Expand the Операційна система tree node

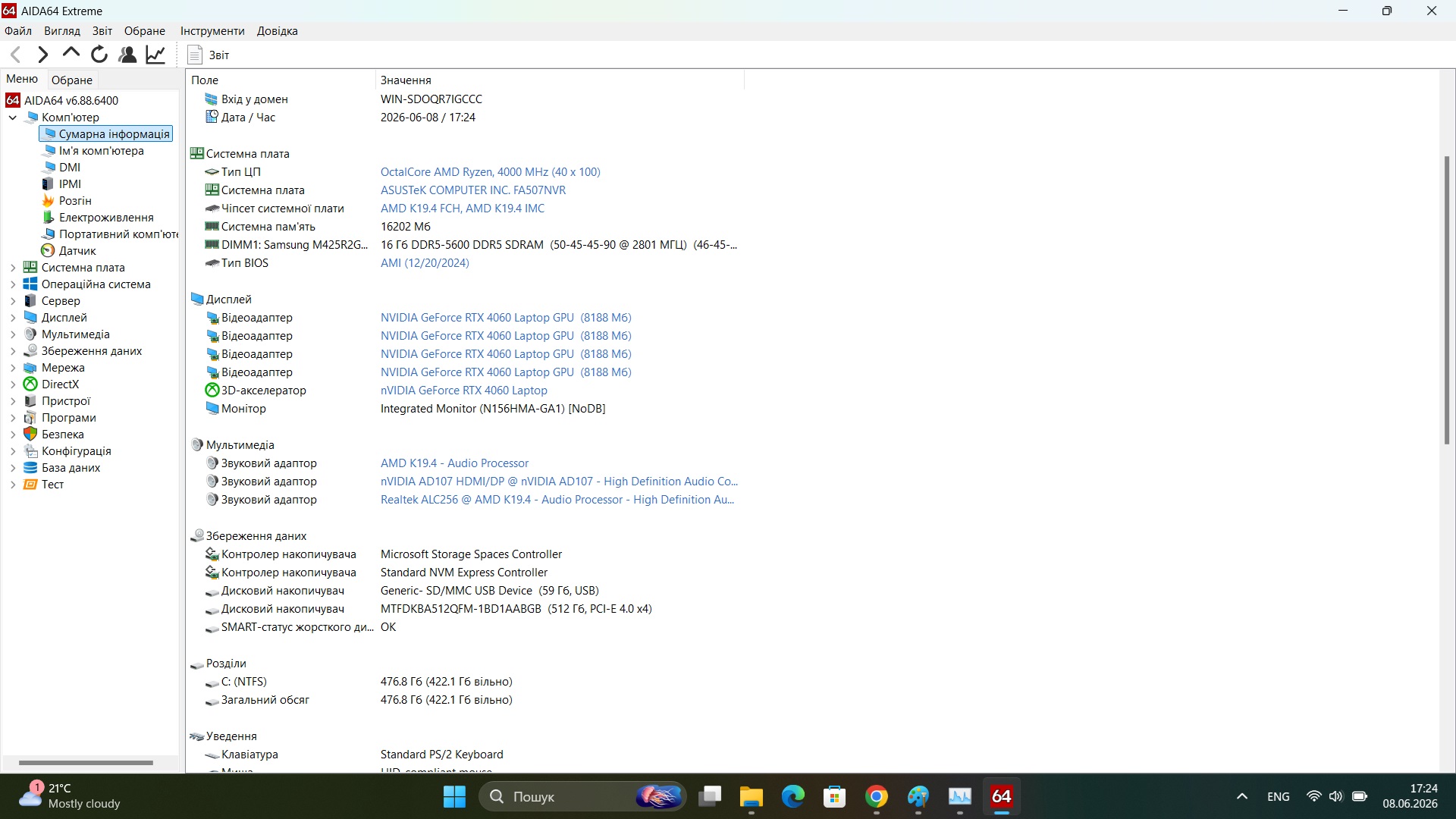point(13,284)
